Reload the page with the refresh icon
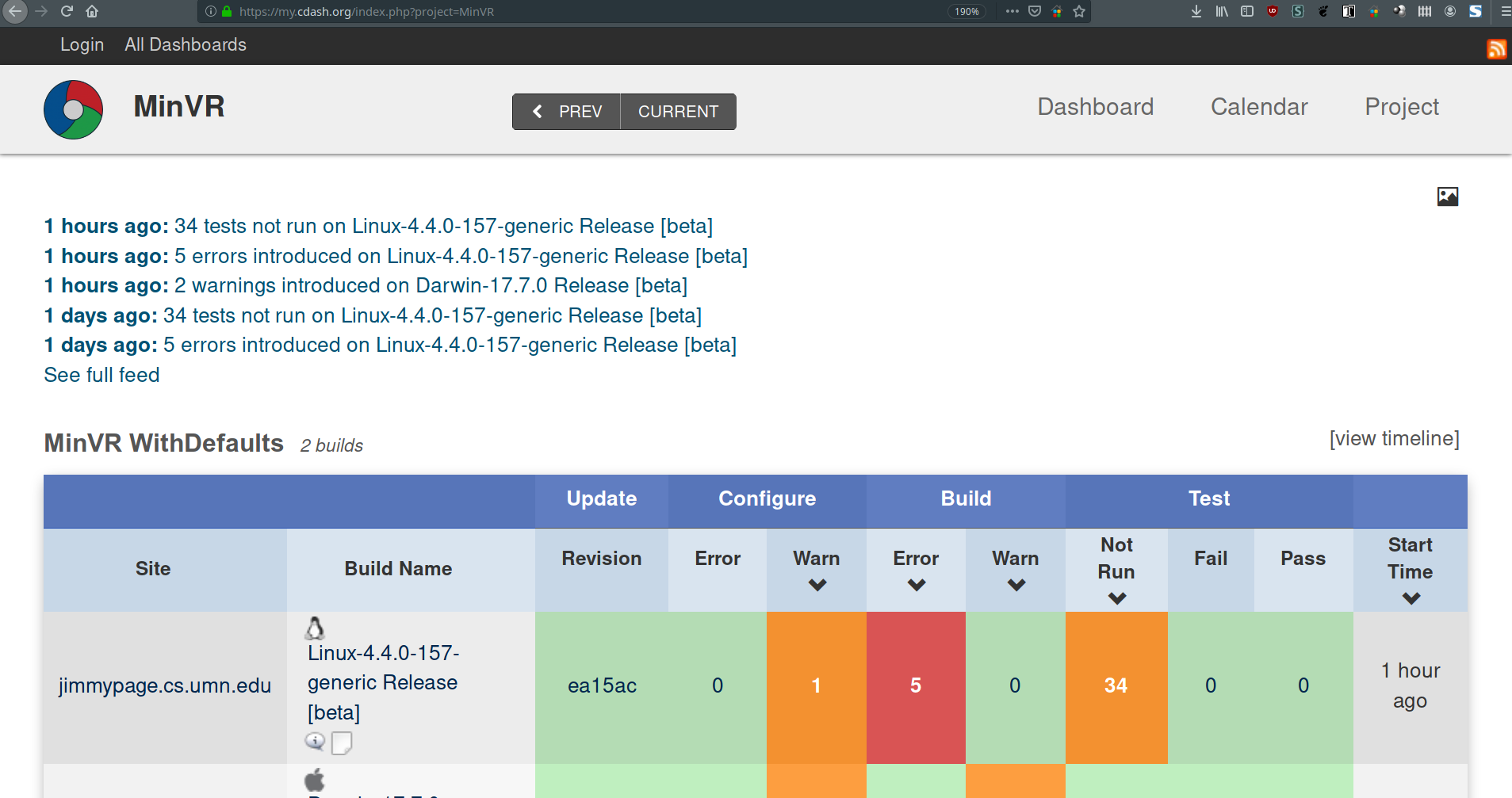Viewport: 1512px width, 798px height. (x=67, y=11)
